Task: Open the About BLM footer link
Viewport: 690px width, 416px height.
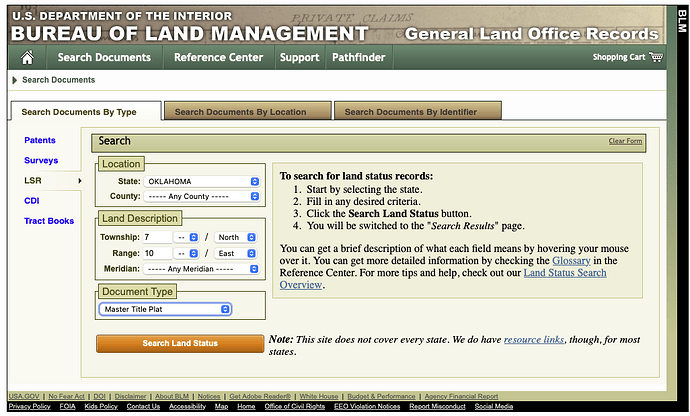Action: pyautogui.click(x=172, y=397)
